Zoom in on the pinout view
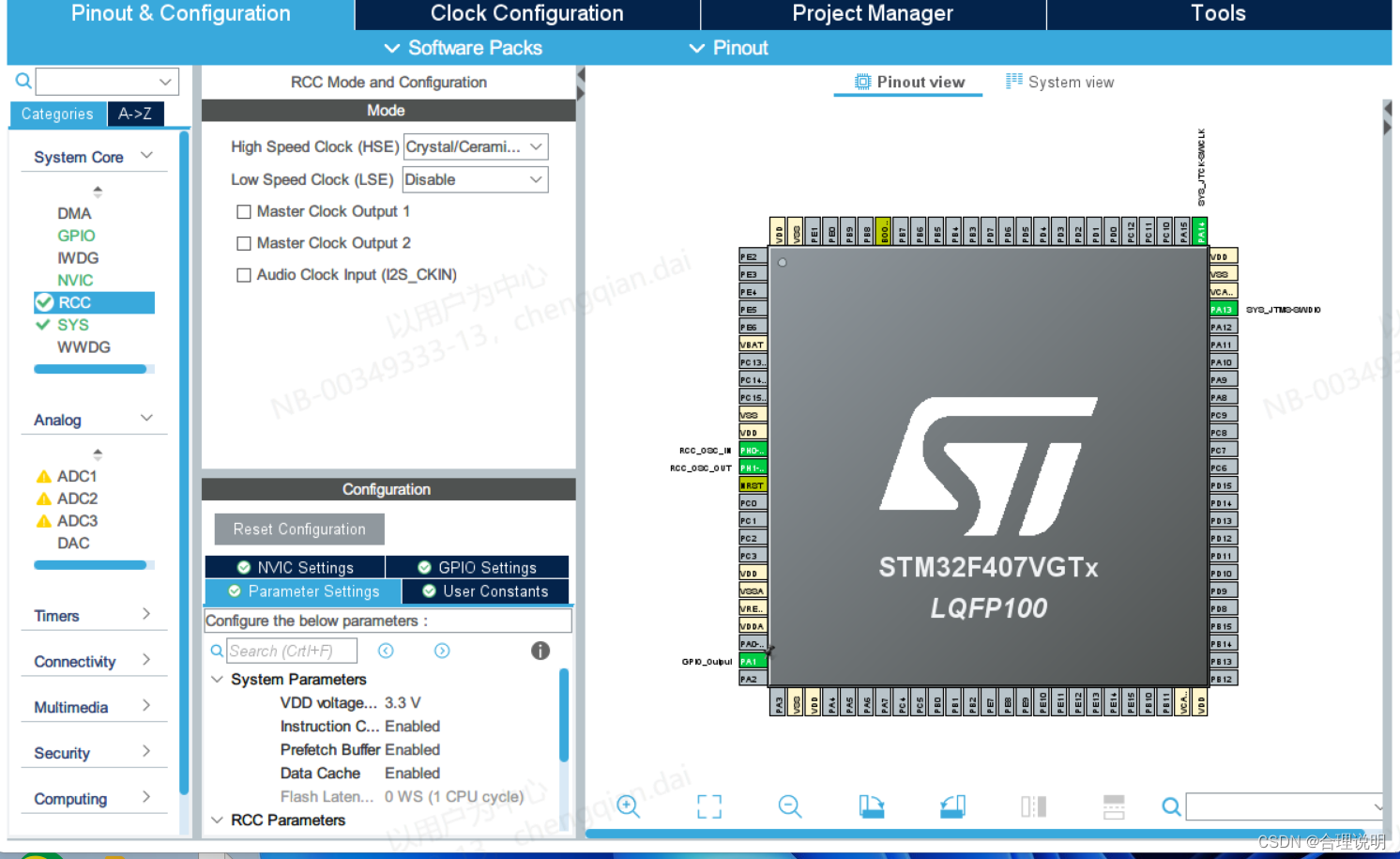The width and height of the screenshot is (1400, 859). point(628,805)
